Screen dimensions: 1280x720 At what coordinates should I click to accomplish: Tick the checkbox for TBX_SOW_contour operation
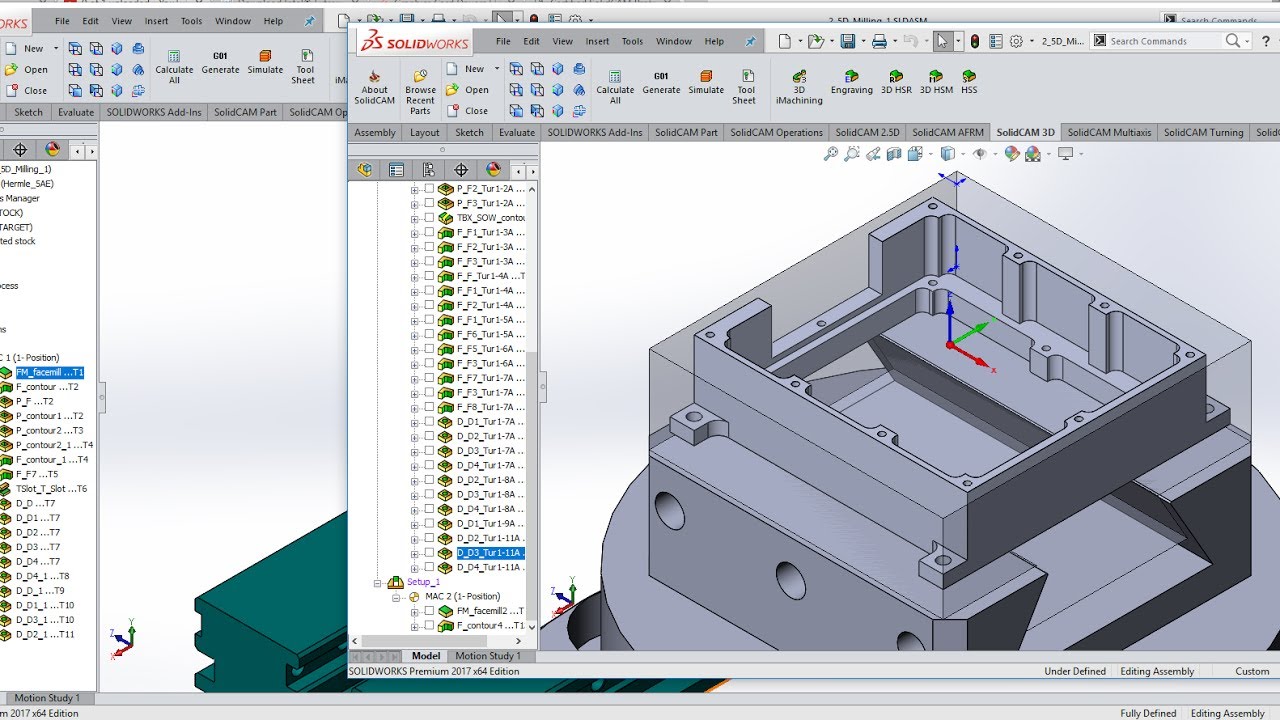tap(430, 217)
